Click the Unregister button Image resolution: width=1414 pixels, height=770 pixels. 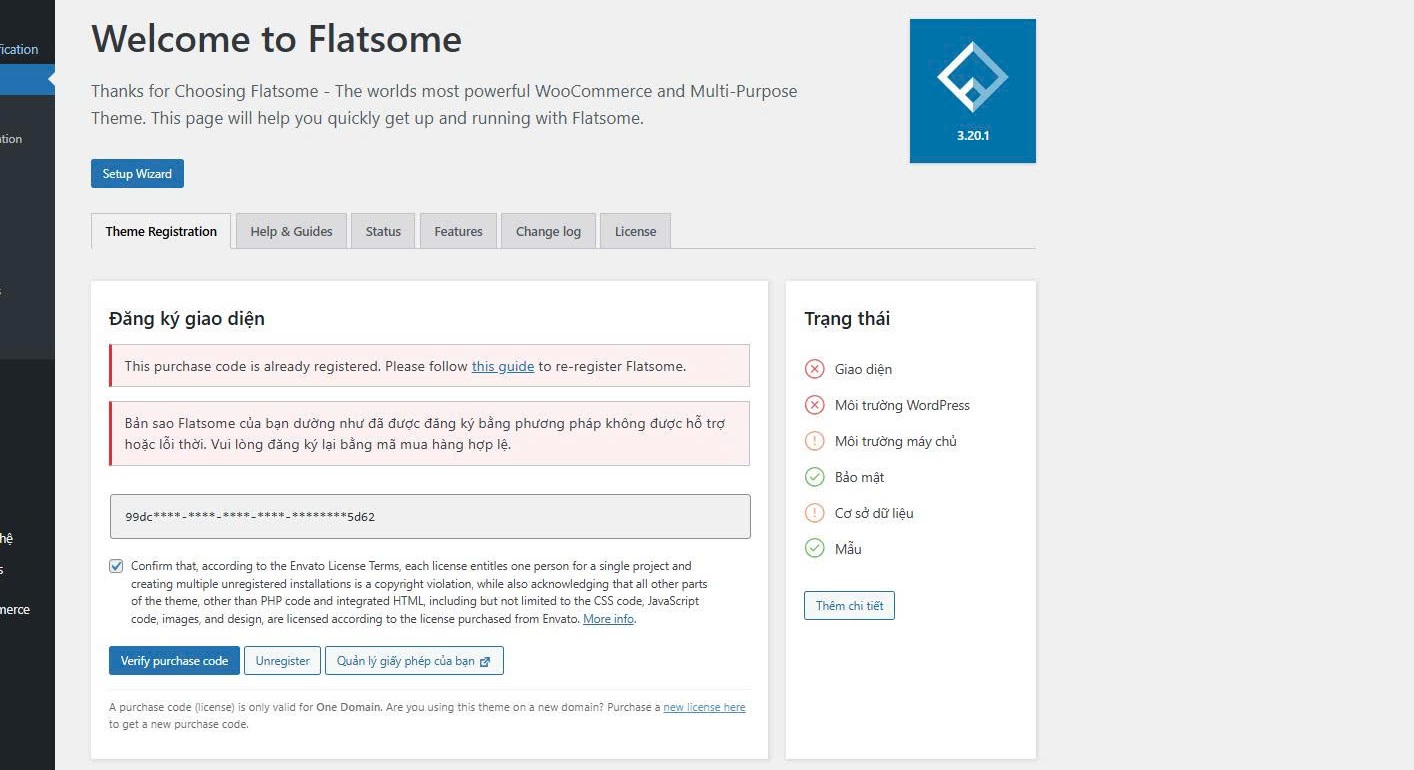pos(282,660)
